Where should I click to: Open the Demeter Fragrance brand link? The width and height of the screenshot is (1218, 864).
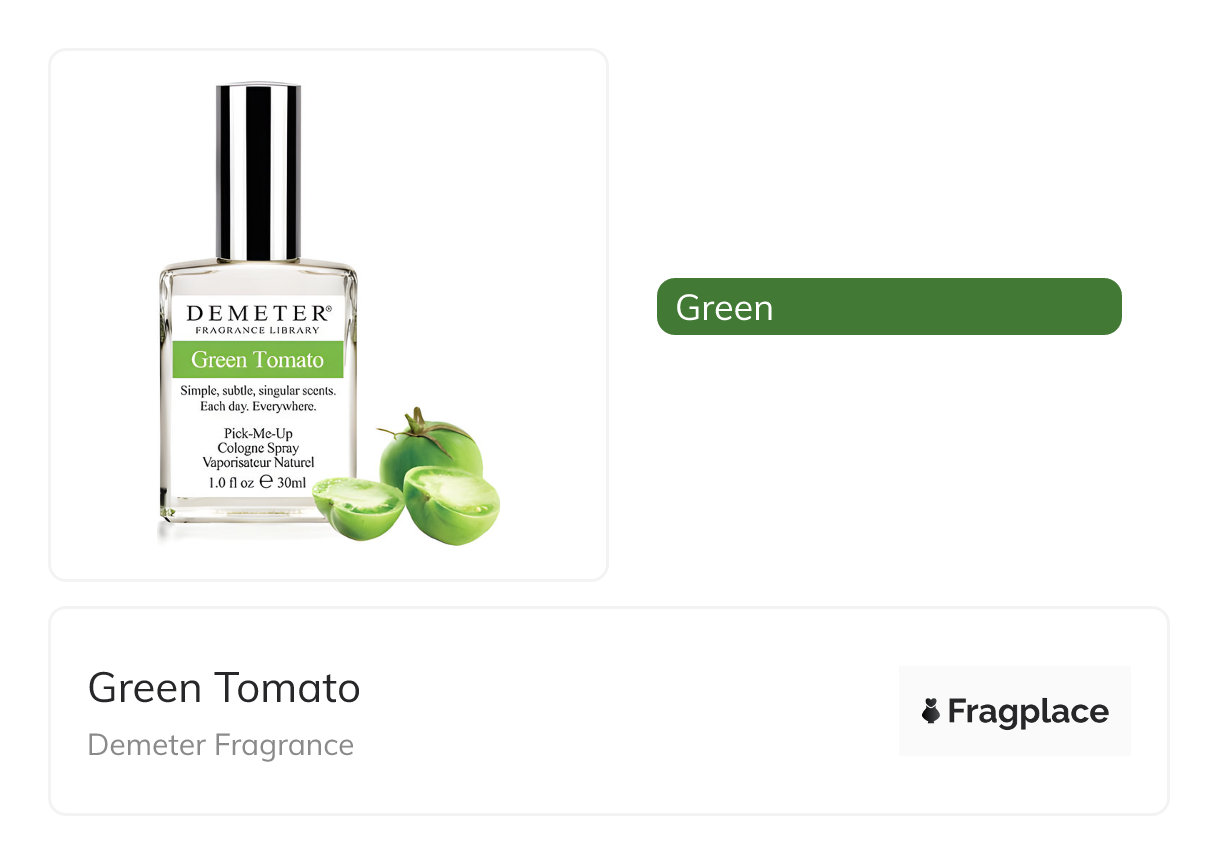(221, 745)
